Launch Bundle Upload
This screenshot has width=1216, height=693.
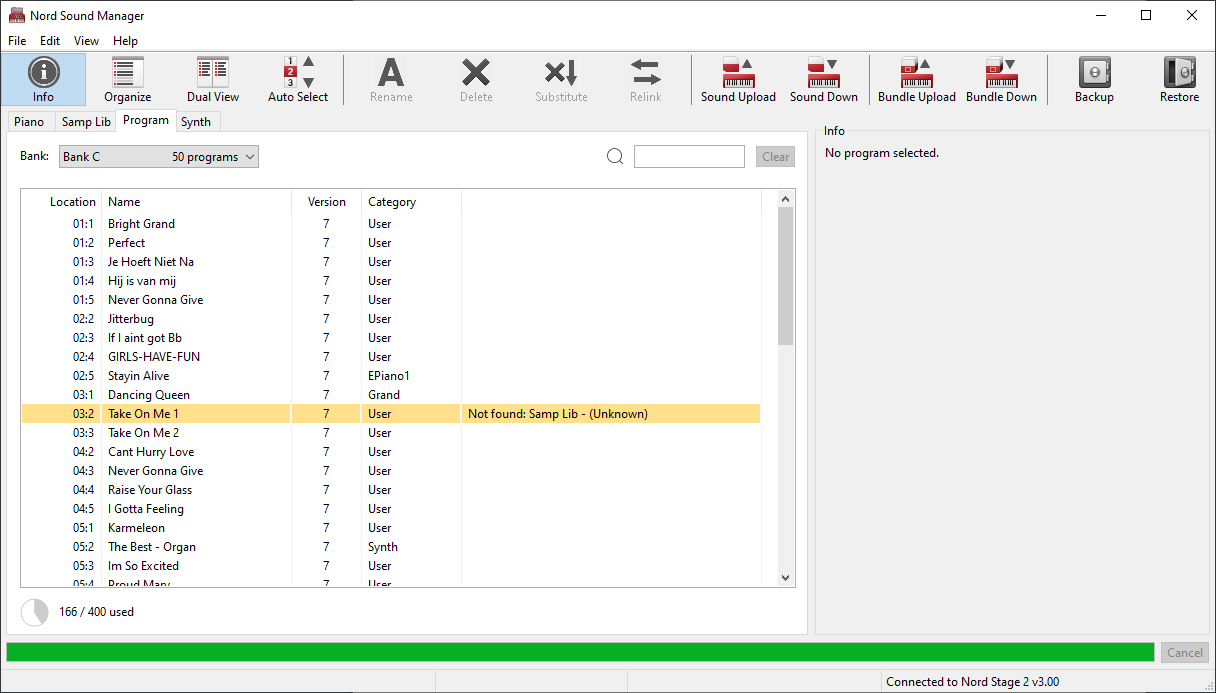(917, 79)
